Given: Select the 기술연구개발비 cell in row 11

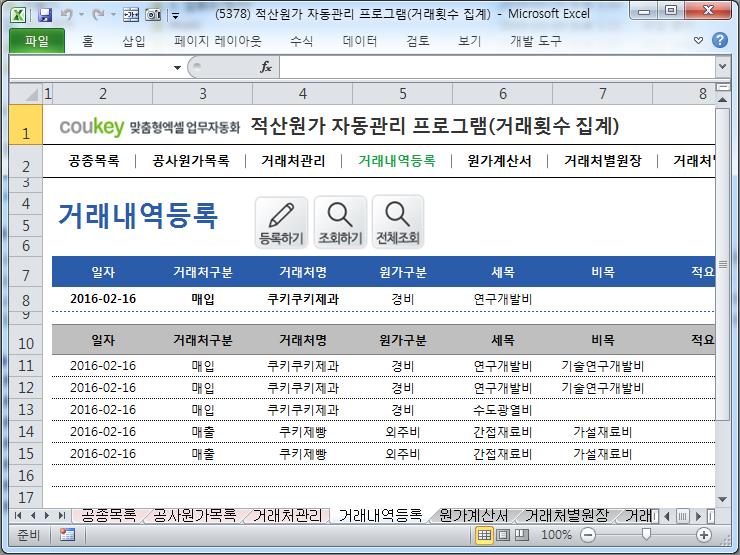Looking at the screenshot, I should coord(603,366).
